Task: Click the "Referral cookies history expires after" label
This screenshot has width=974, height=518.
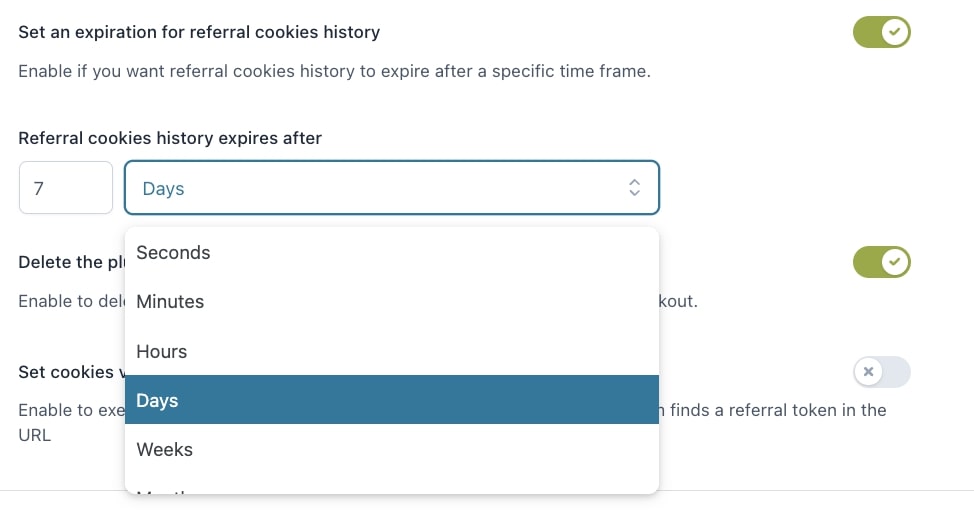Action: click(x=170, y=138)
